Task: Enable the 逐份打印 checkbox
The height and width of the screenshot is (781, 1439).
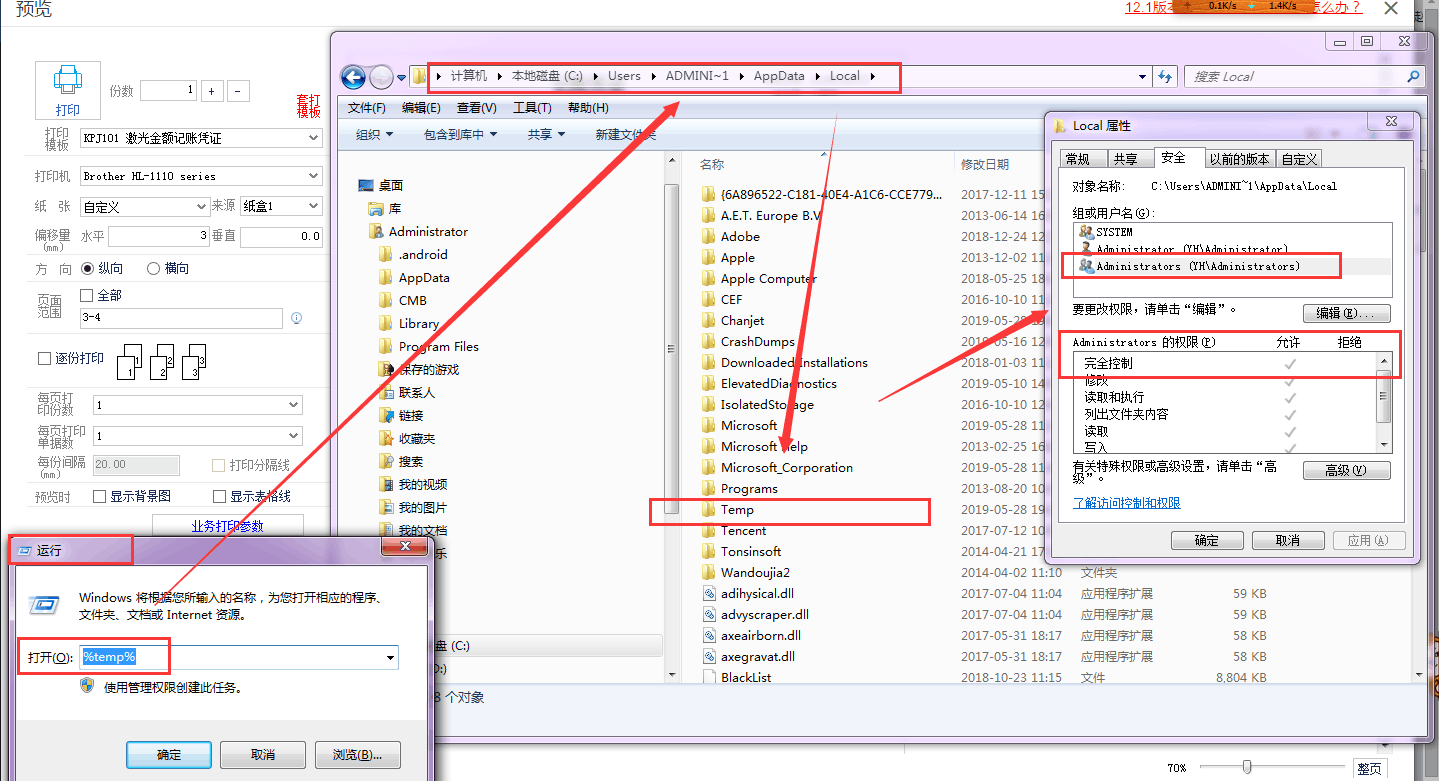Action: pos(44,358)
